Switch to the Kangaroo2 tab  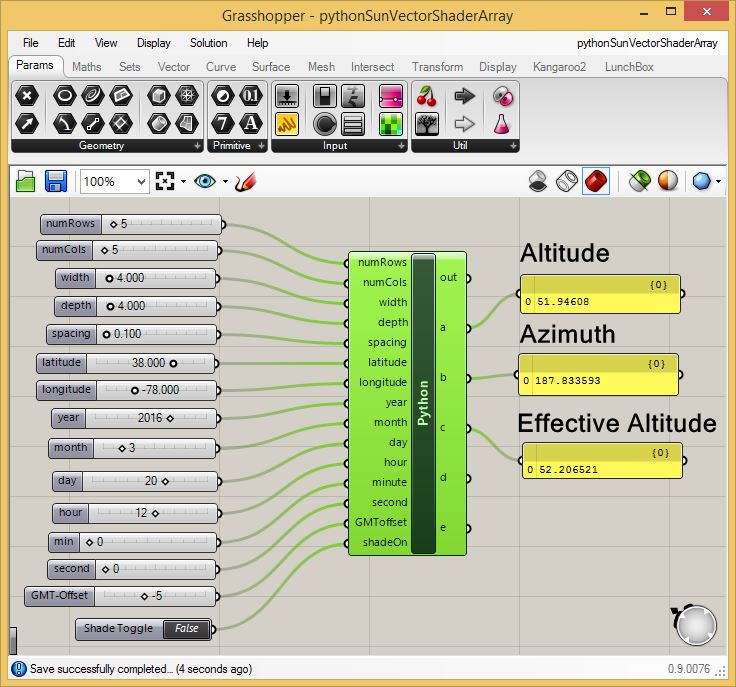coord(559,67)
